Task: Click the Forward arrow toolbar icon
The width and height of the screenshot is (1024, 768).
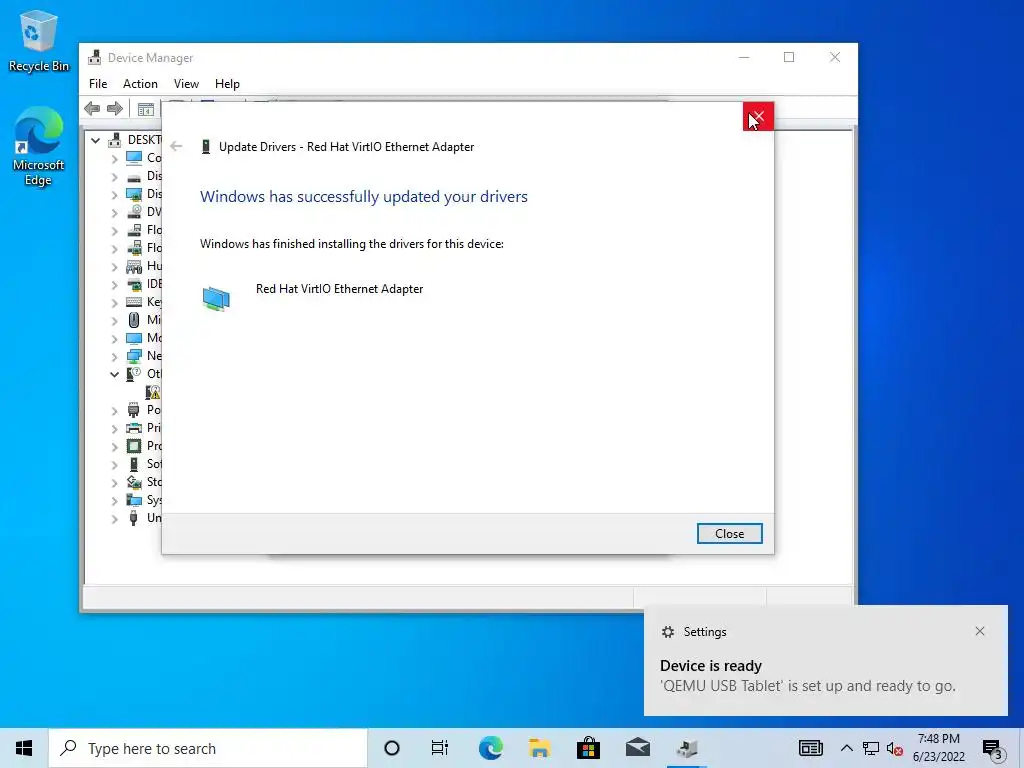Action: tap(115, 108)
